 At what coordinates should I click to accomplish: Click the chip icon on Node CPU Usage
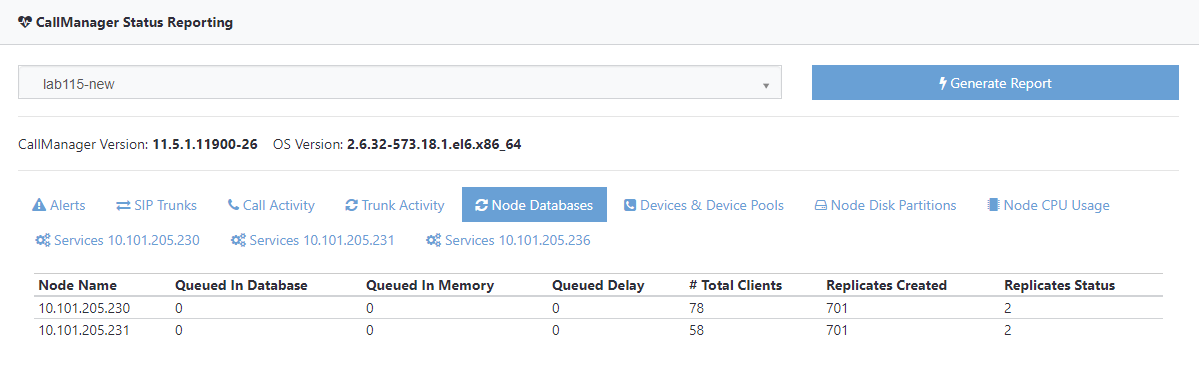pos(993,205)
